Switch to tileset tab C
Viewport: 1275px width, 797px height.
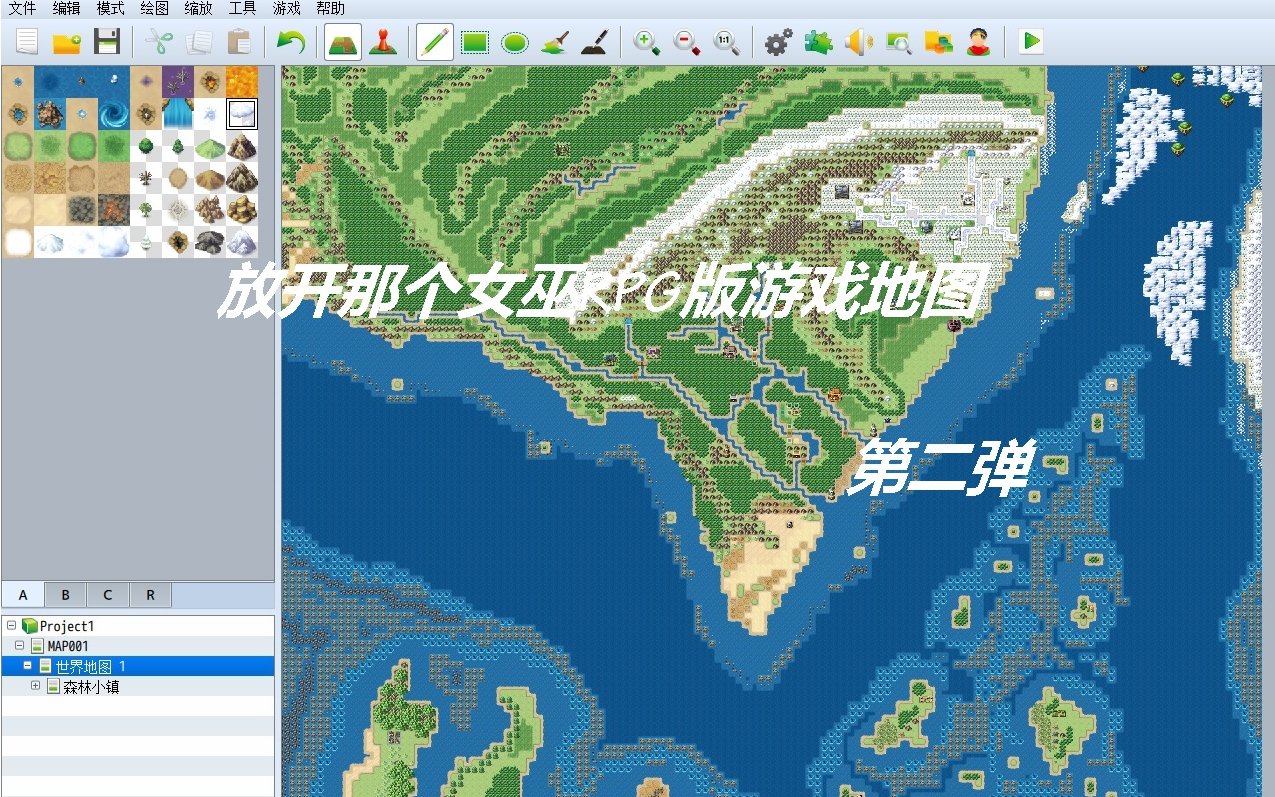pyautogui.click(x=107, y=595)
